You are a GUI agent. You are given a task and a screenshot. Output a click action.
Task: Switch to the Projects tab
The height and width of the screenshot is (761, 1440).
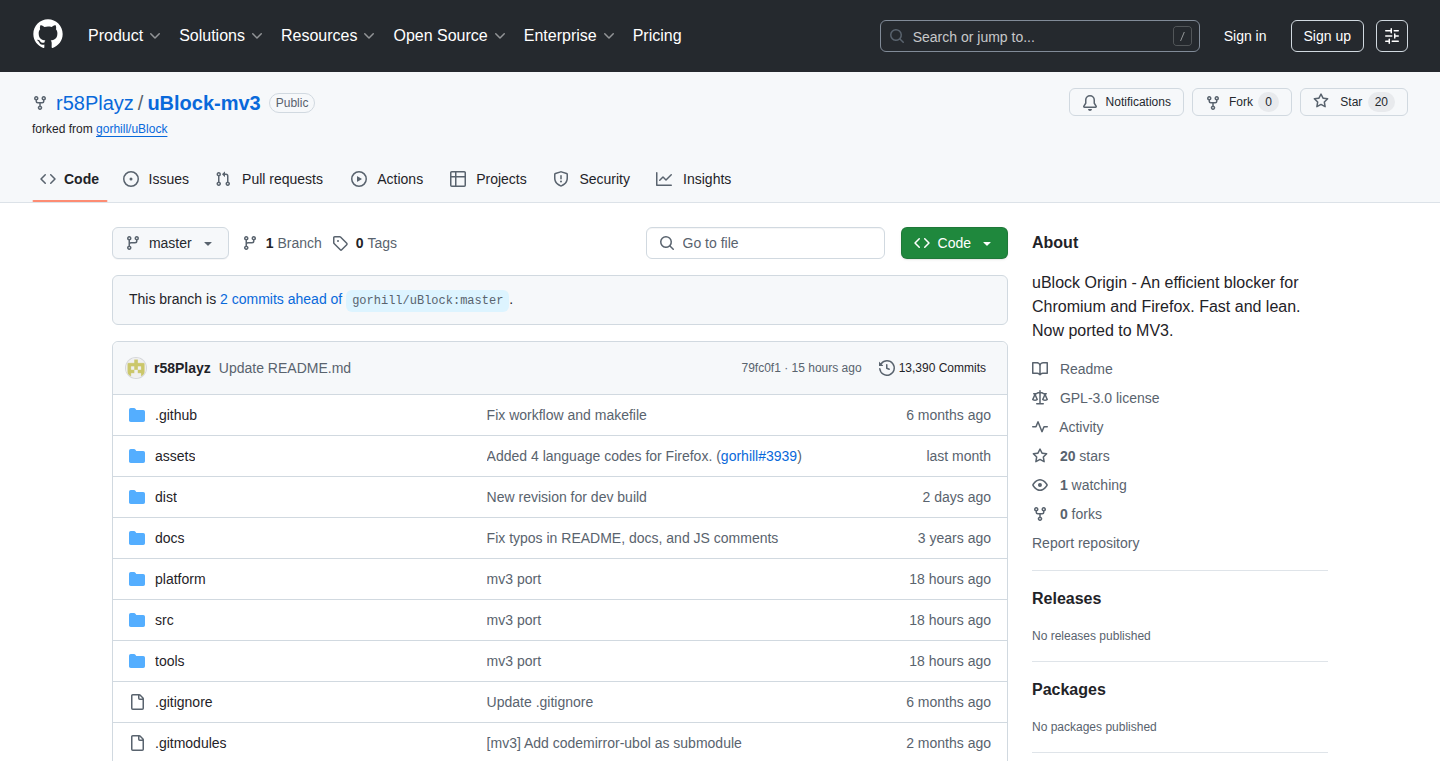[x=488, y=179]
